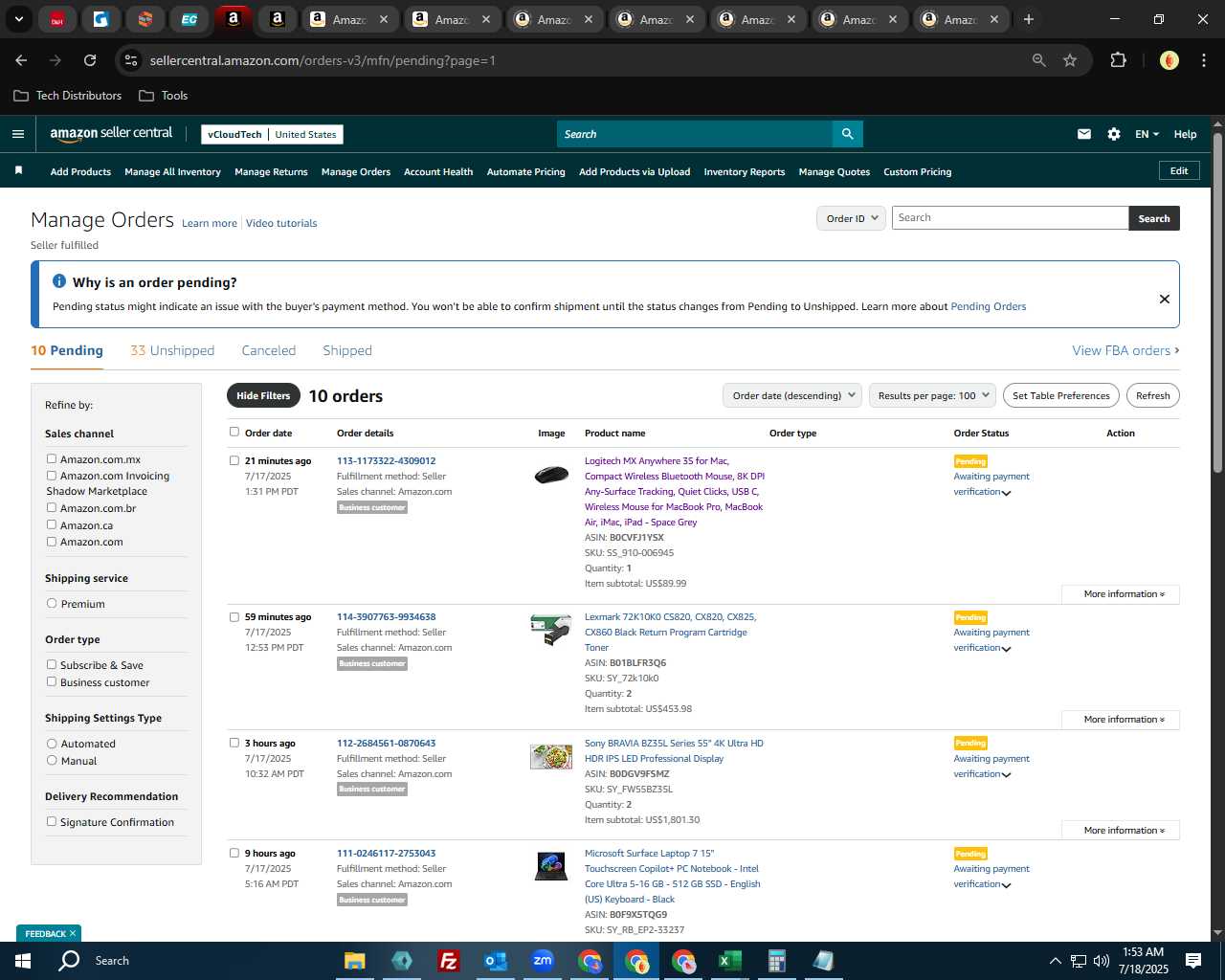Click the Hide Filters button

(263, 395)
